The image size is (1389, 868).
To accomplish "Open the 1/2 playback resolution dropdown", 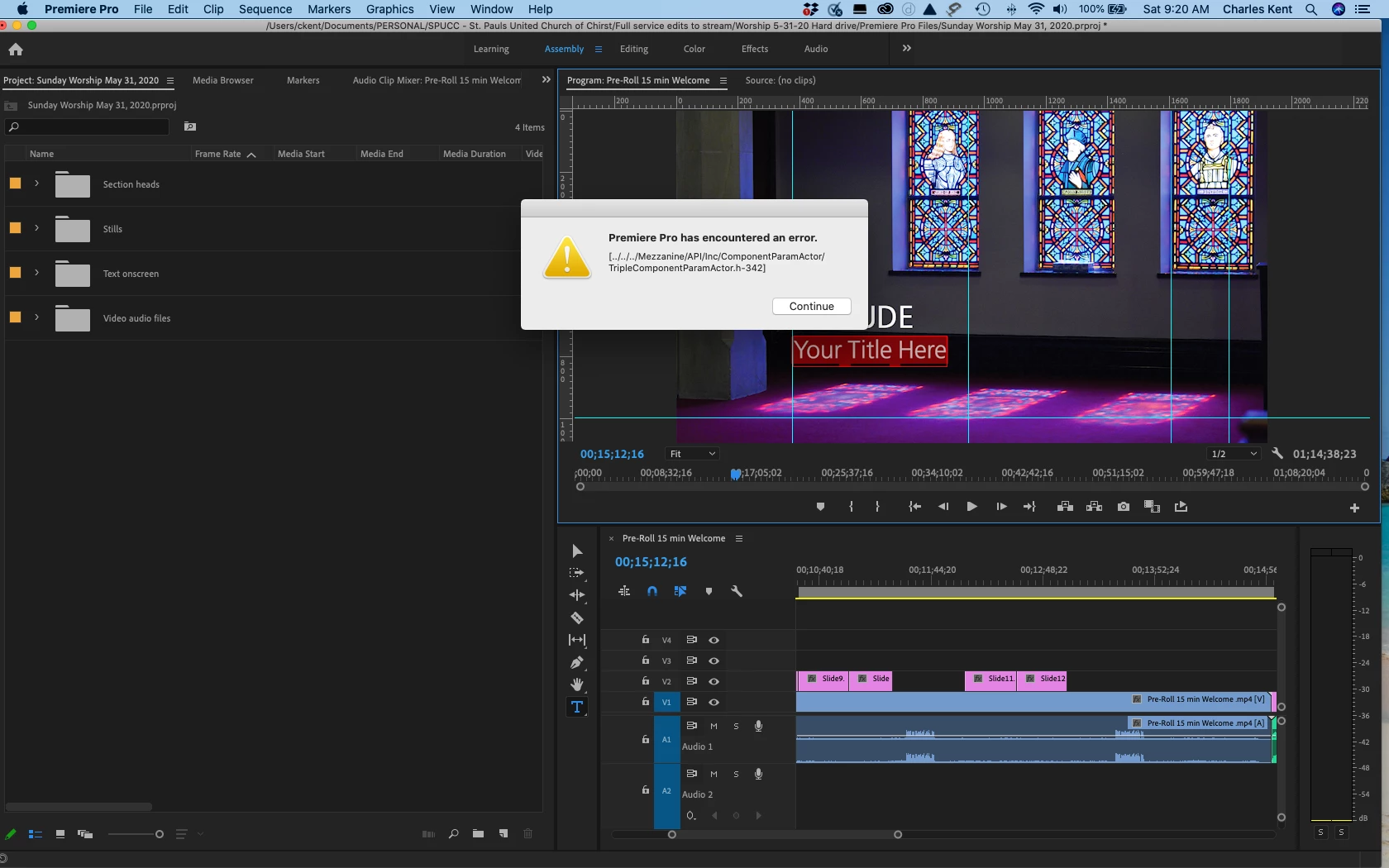I will coord(1233,454).
